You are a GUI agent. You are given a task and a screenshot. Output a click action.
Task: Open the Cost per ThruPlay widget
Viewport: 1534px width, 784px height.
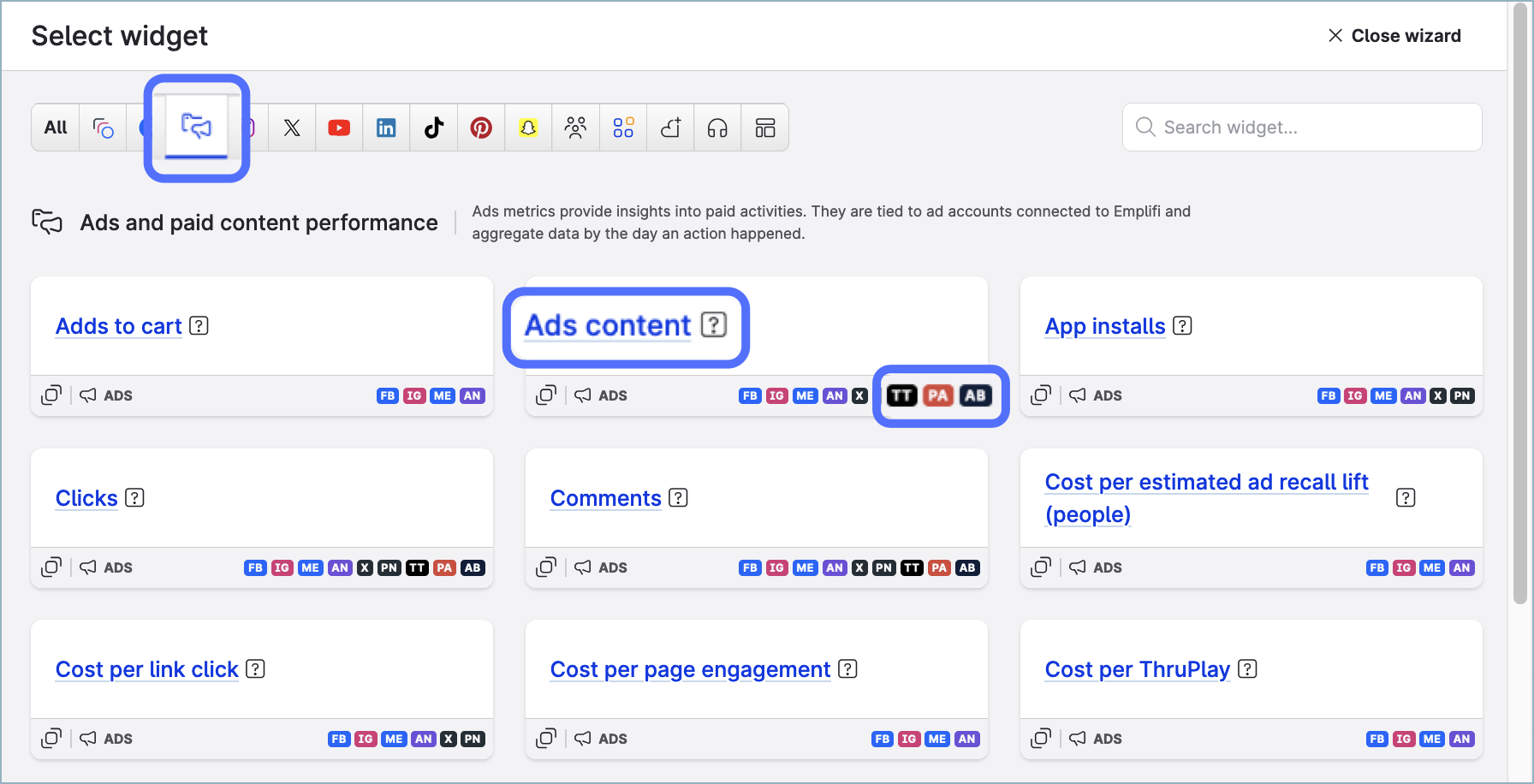point(1137,669)
